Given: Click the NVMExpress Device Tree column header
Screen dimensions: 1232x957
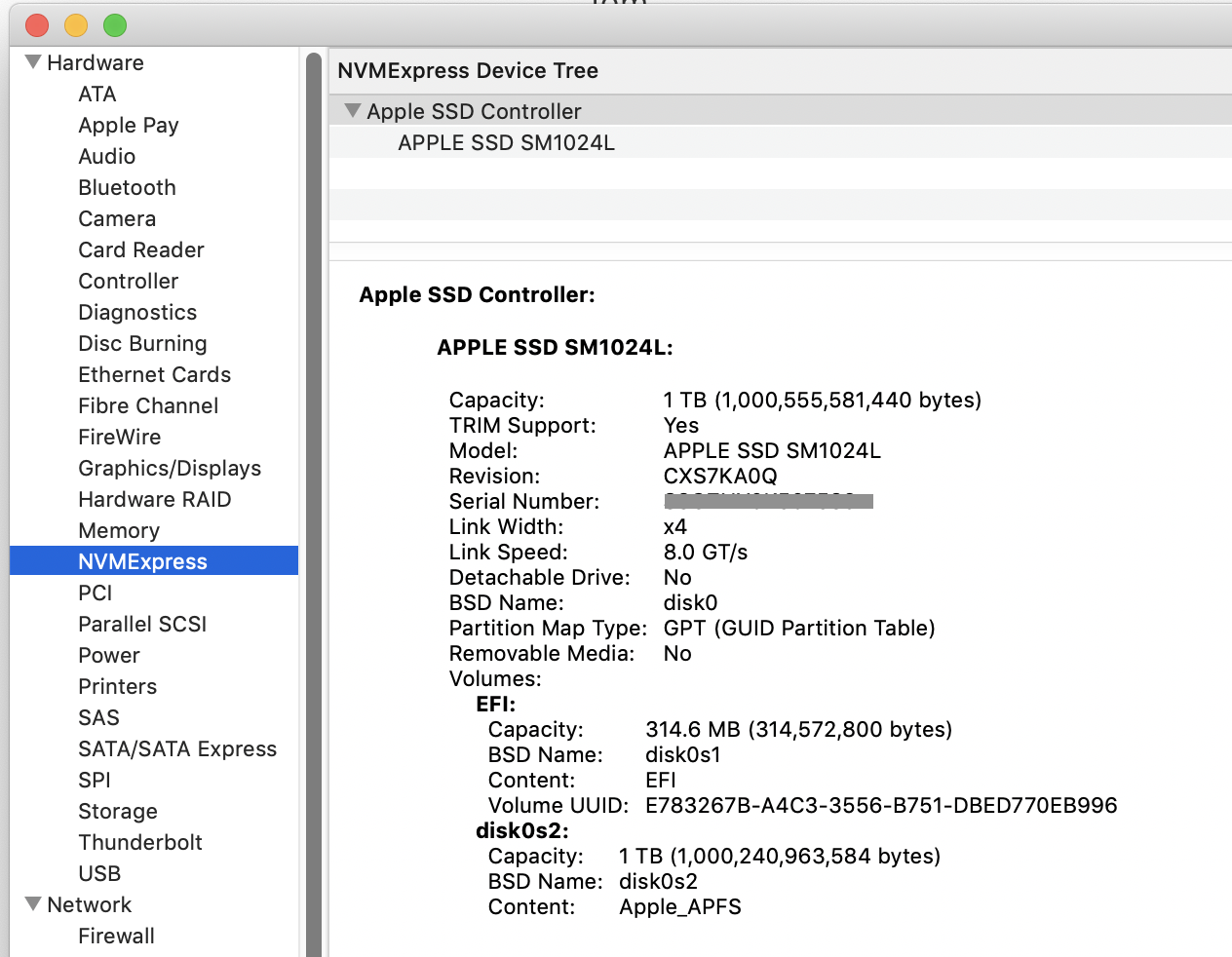Looking at the screenshot, I should (468, 70).
